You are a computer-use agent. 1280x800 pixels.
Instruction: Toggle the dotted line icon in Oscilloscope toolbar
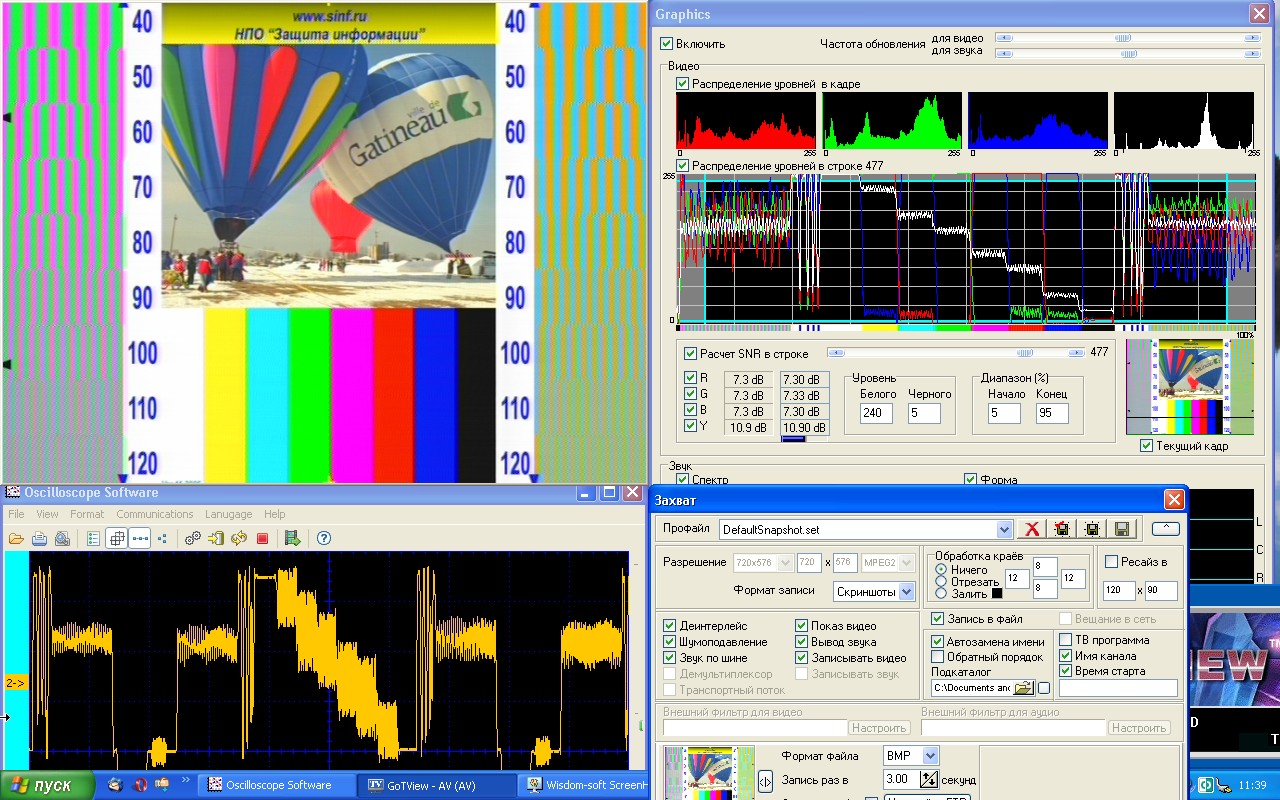click(140, 538)
